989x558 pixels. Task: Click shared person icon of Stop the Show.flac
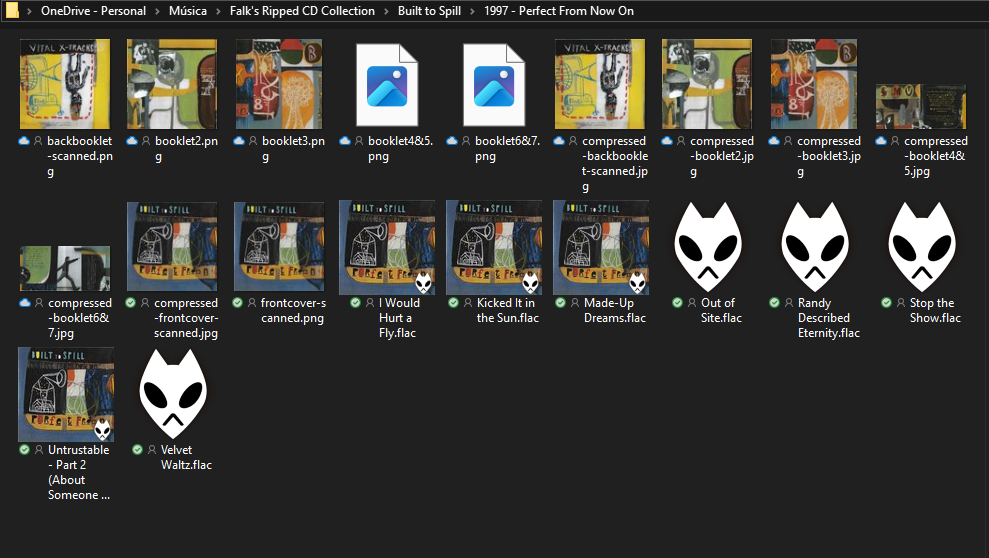tap(901, 303)
